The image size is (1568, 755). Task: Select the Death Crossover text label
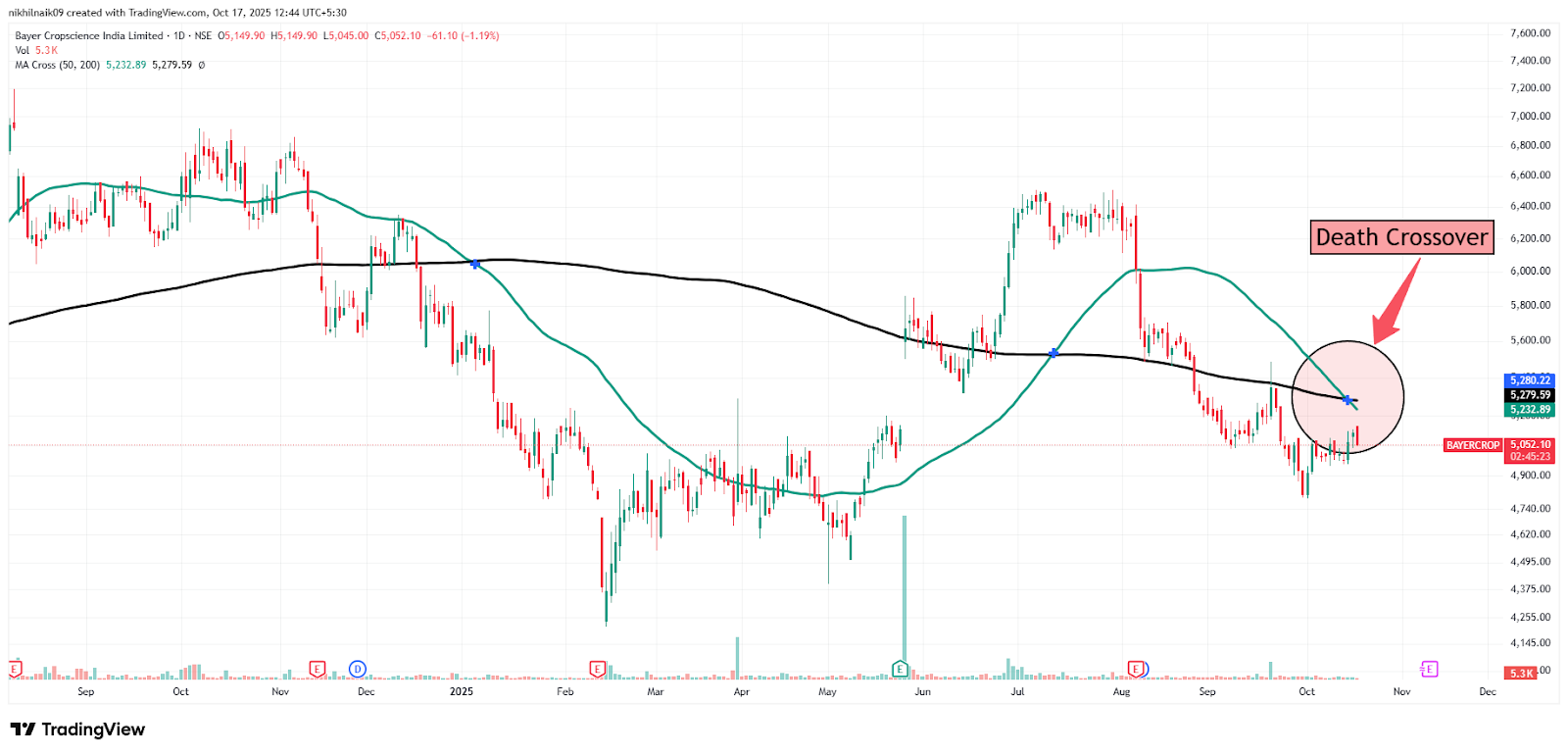click(1401, 237)
